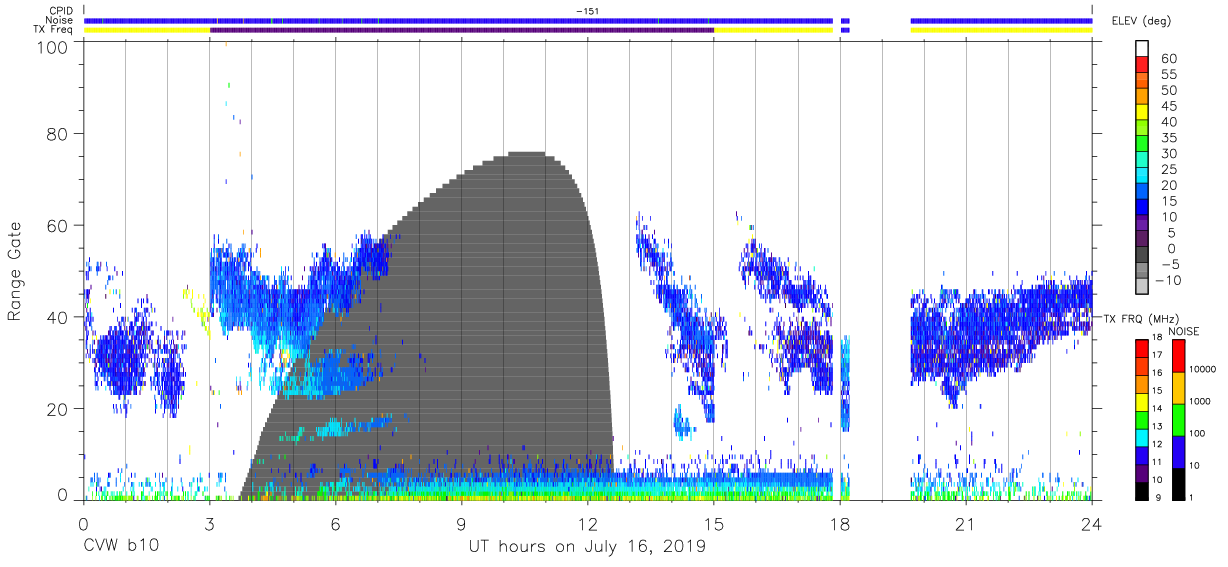Pick the green segment of NOISE bar
Viewport: 1228px width, 567px height.
[1177, 418]
